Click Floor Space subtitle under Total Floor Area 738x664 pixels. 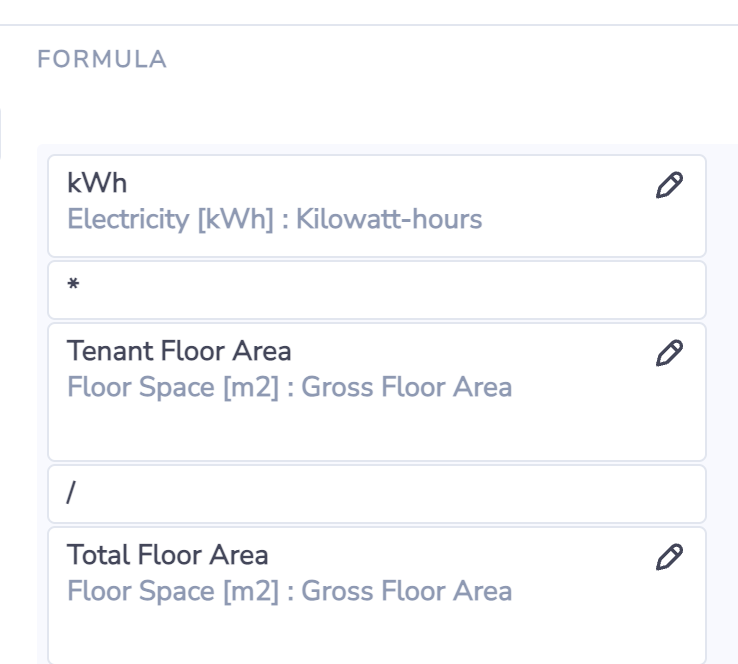pos(289,591)
